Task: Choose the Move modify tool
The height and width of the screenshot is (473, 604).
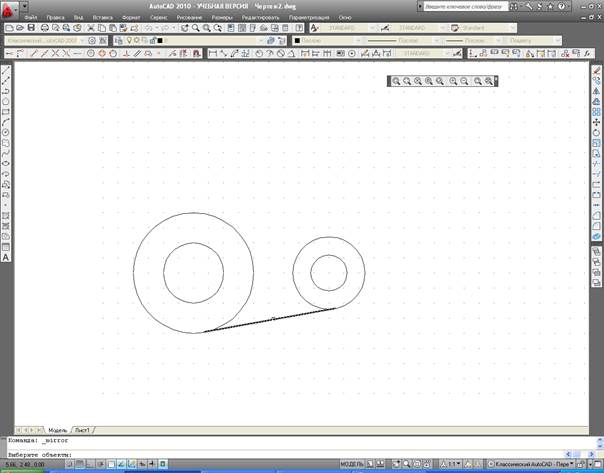Action: click(x=596, y=122)
